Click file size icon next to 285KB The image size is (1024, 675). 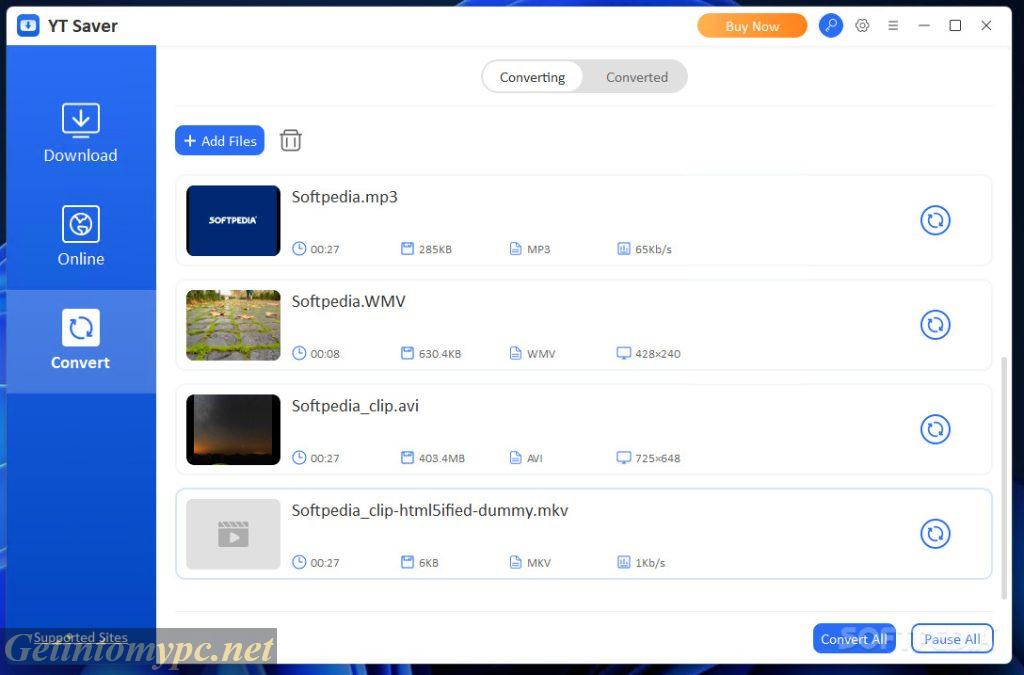[407, 249]
